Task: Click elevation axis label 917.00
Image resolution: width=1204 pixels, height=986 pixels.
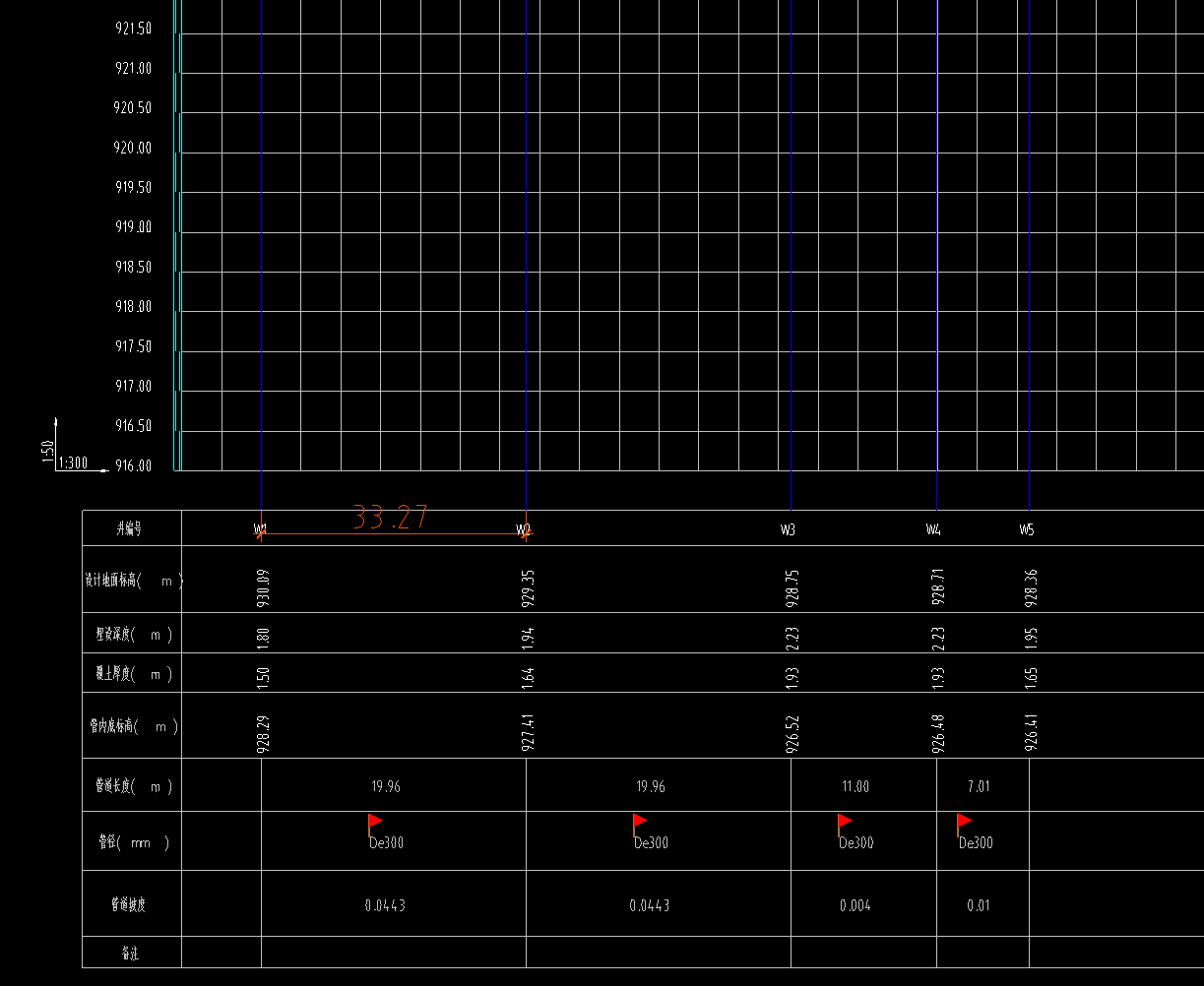Action: pyautogui.click(x=133, y=387)
